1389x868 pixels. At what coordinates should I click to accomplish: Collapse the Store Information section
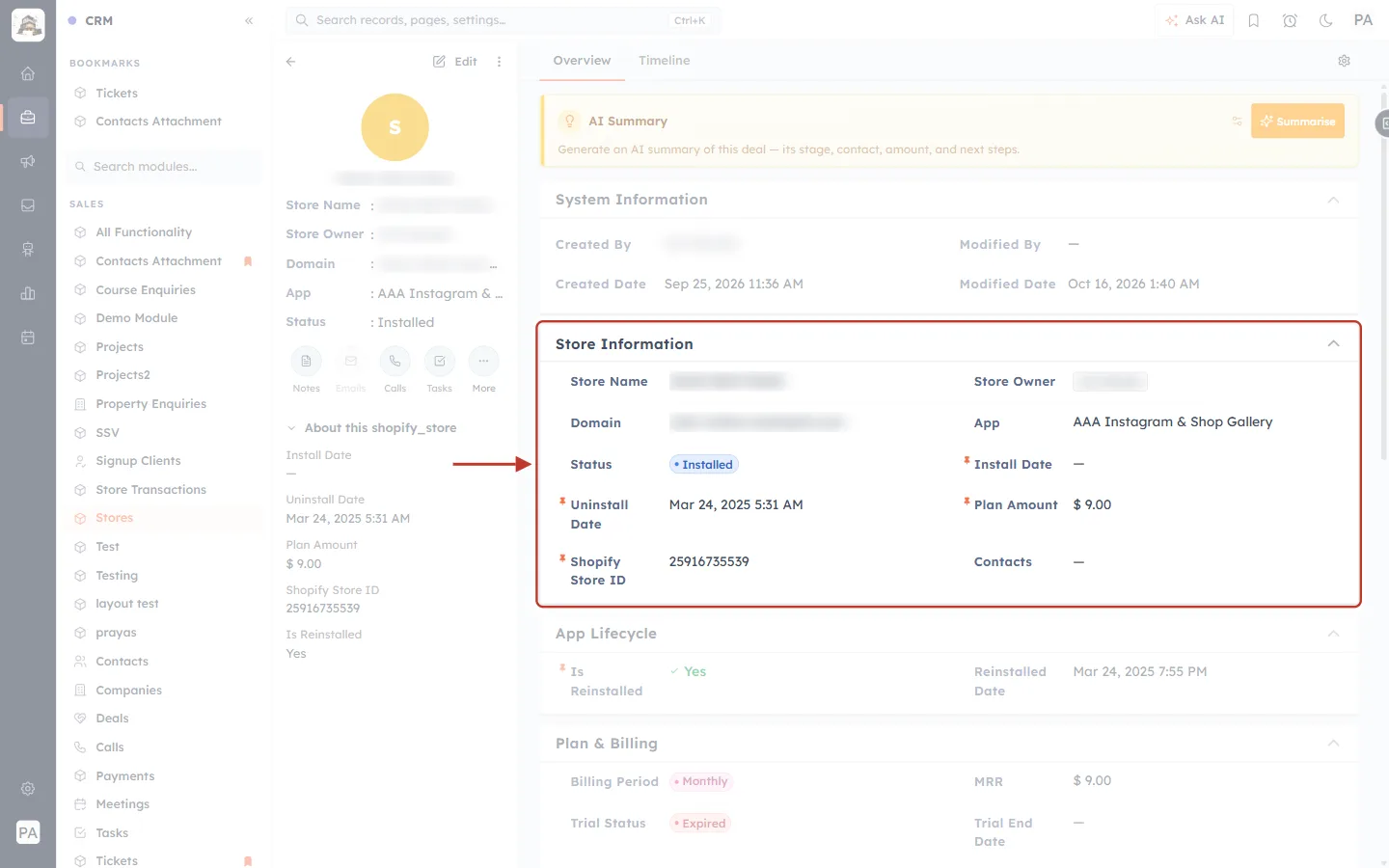pos(1333,344)
